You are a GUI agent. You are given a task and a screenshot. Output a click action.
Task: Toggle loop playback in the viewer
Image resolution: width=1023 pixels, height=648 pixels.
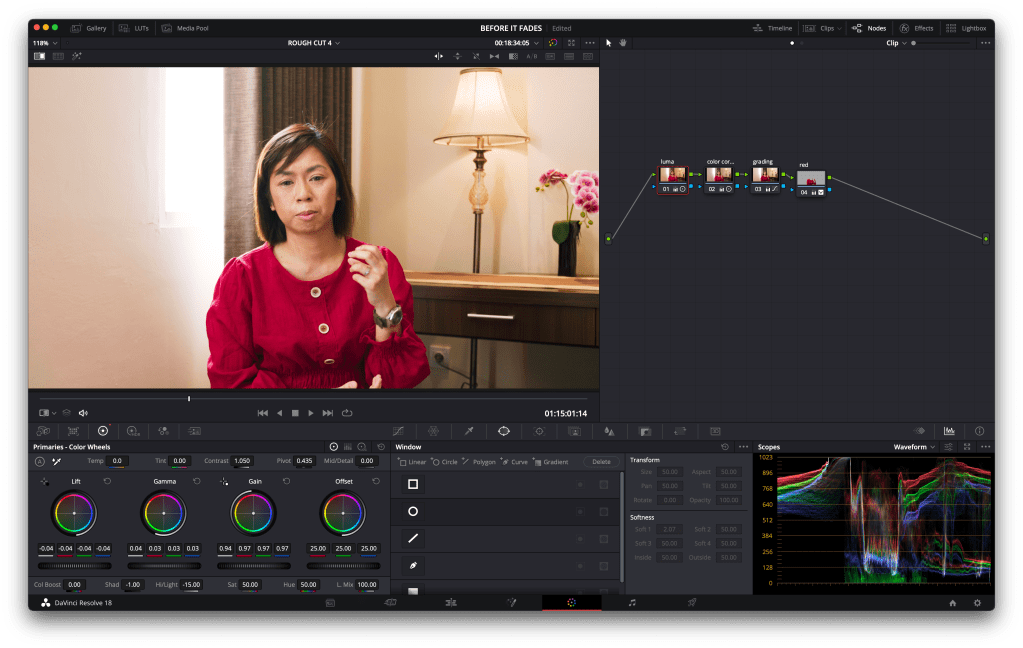[347, 413]
